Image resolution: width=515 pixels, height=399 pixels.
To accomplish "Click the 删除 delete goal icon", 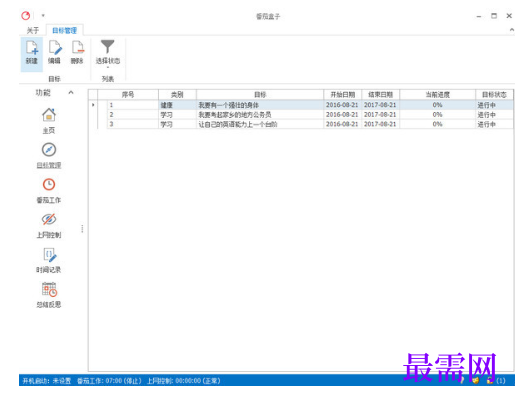I will 77,53.
